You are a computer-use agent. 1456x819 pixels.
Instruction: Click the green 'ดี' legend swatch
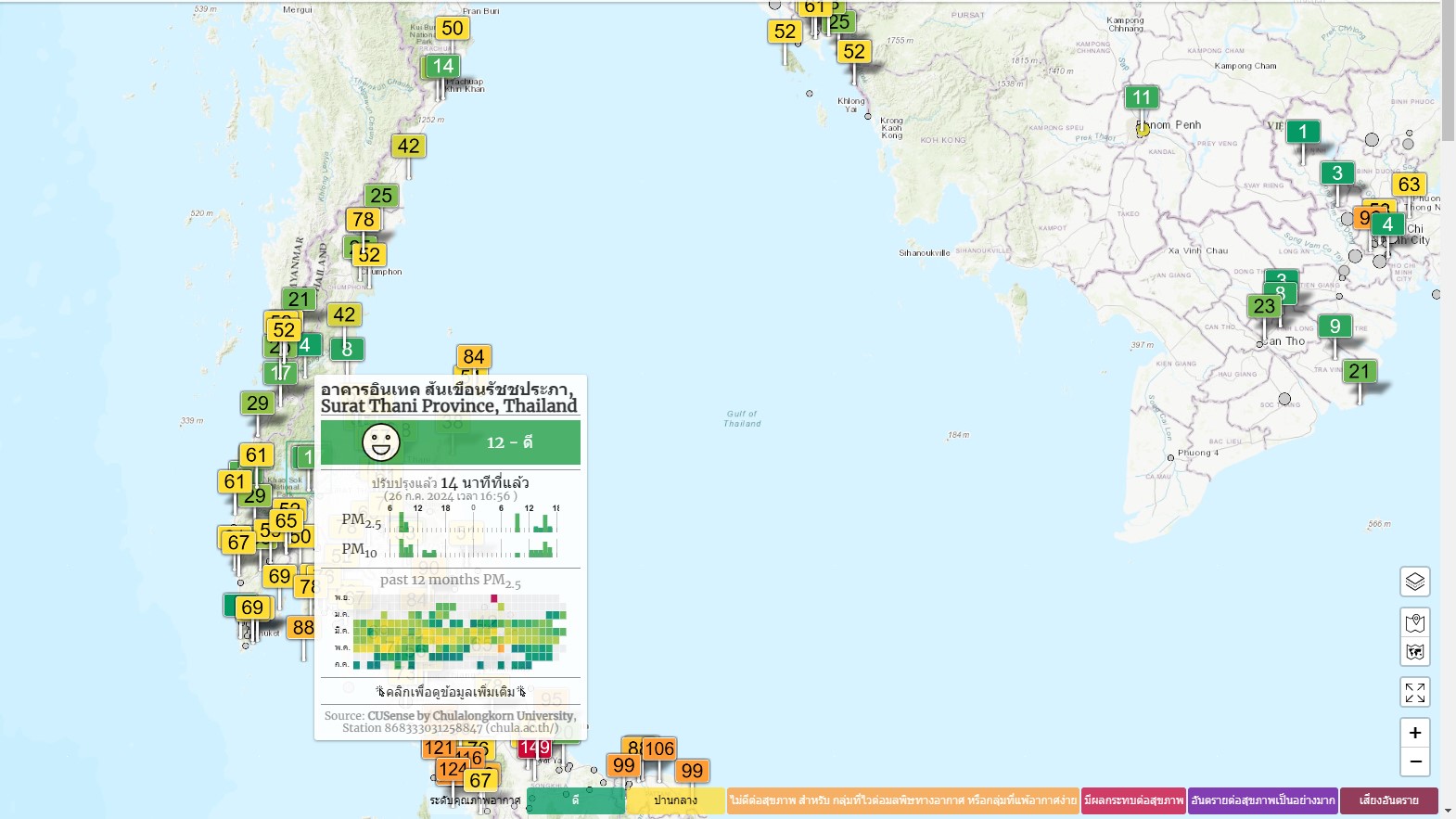coord(575,800)
